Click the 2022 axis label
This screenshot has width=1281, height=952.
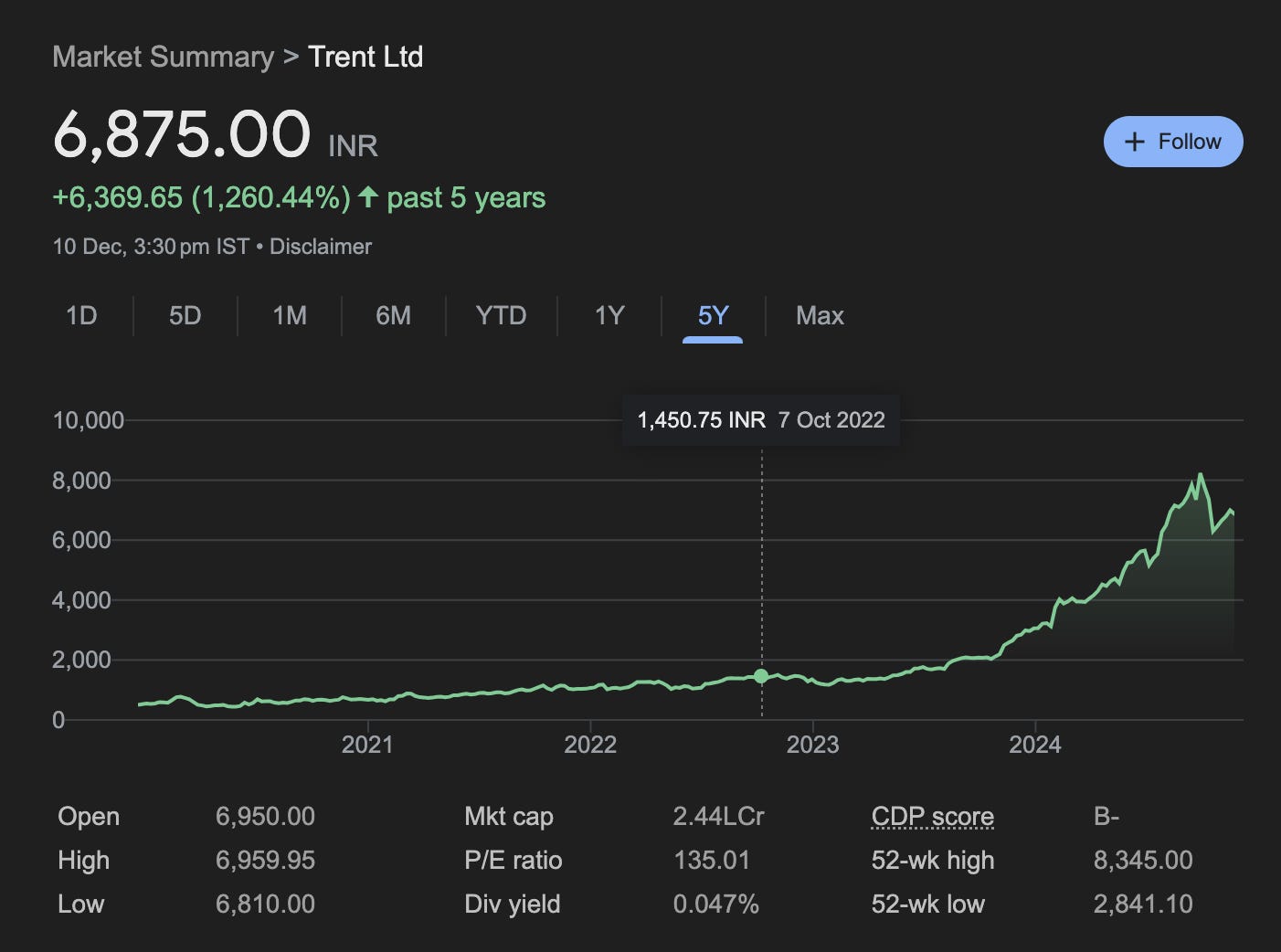590,745
